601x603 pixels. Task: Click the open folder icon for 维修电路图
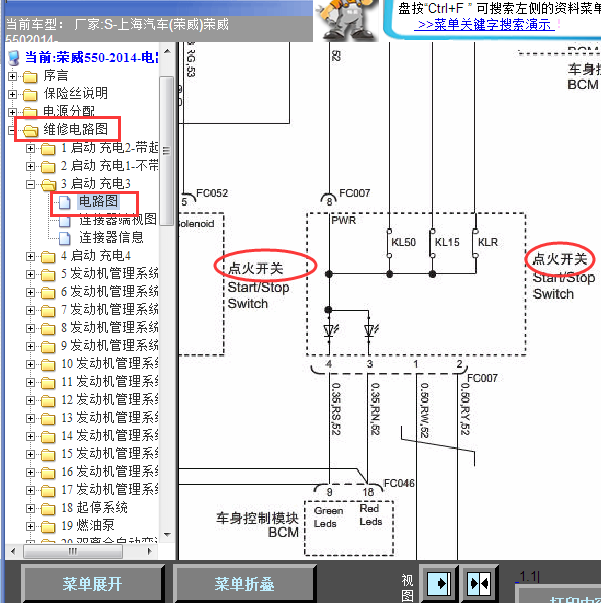click(x=30, y=131)
